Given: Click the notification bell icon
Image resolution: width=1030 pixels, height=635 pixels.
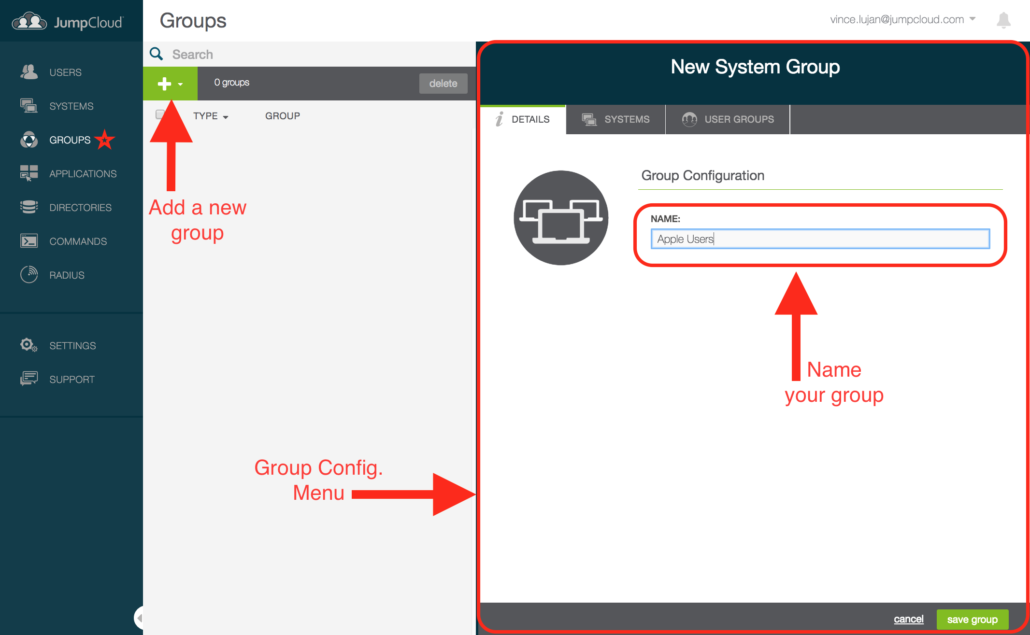Looking at the screenshot, I should 1003,20.
